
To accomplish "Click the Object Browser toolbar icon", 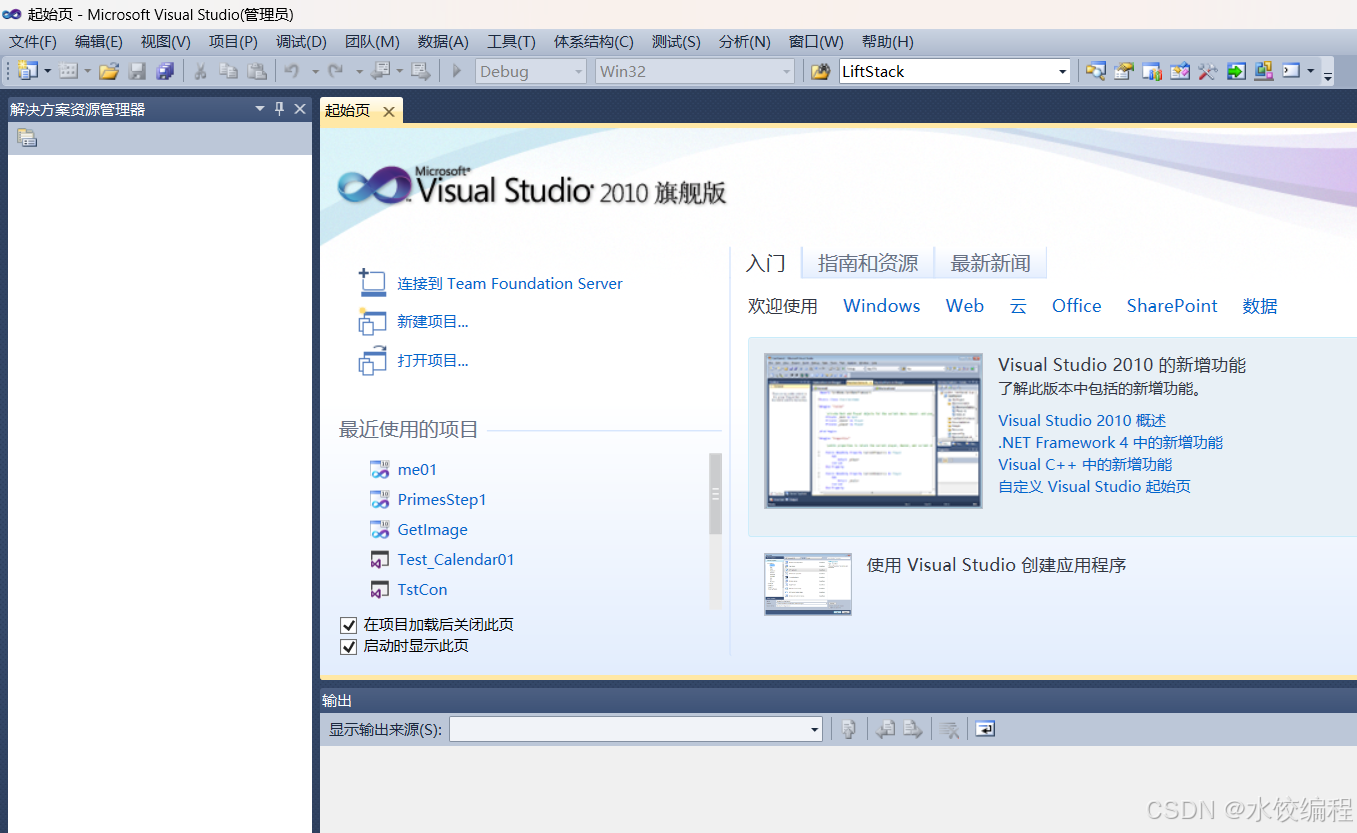I will pos(1180,71).
